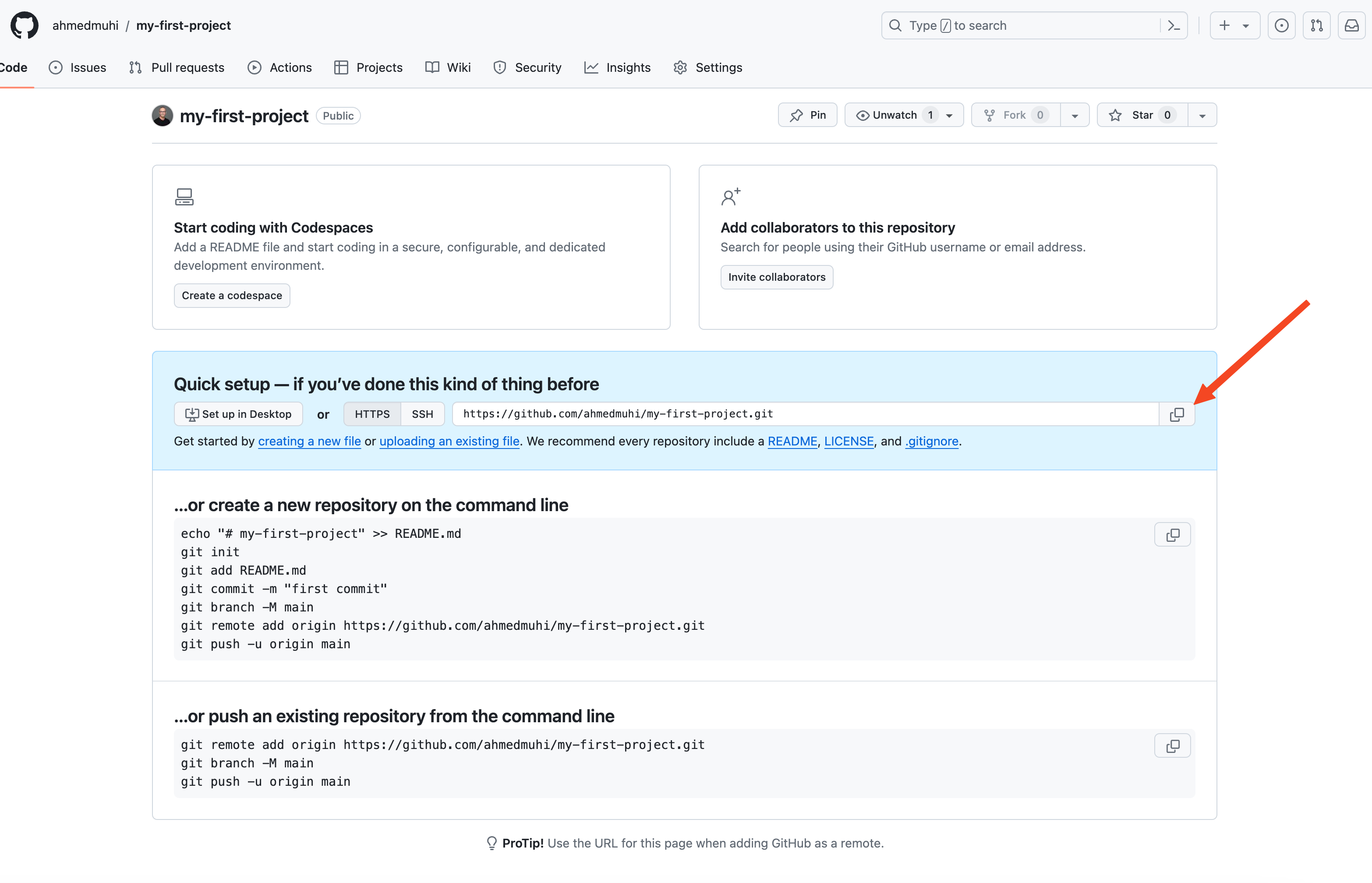The height and width of the screenshot is (883, 1372).
Task: Click ahmedmuhi in the breadcrumb
Action: [x=85, y=25]
